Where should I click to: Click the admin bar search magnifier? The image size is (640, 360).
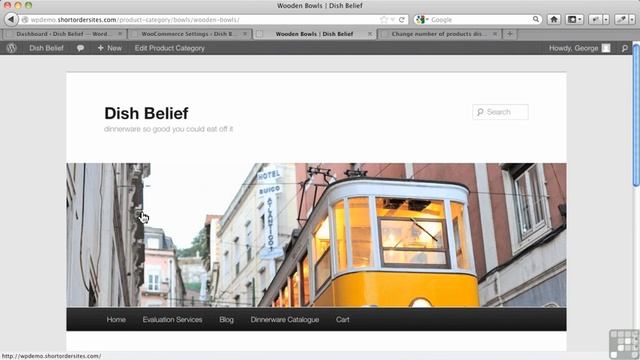tap(624, 48)
